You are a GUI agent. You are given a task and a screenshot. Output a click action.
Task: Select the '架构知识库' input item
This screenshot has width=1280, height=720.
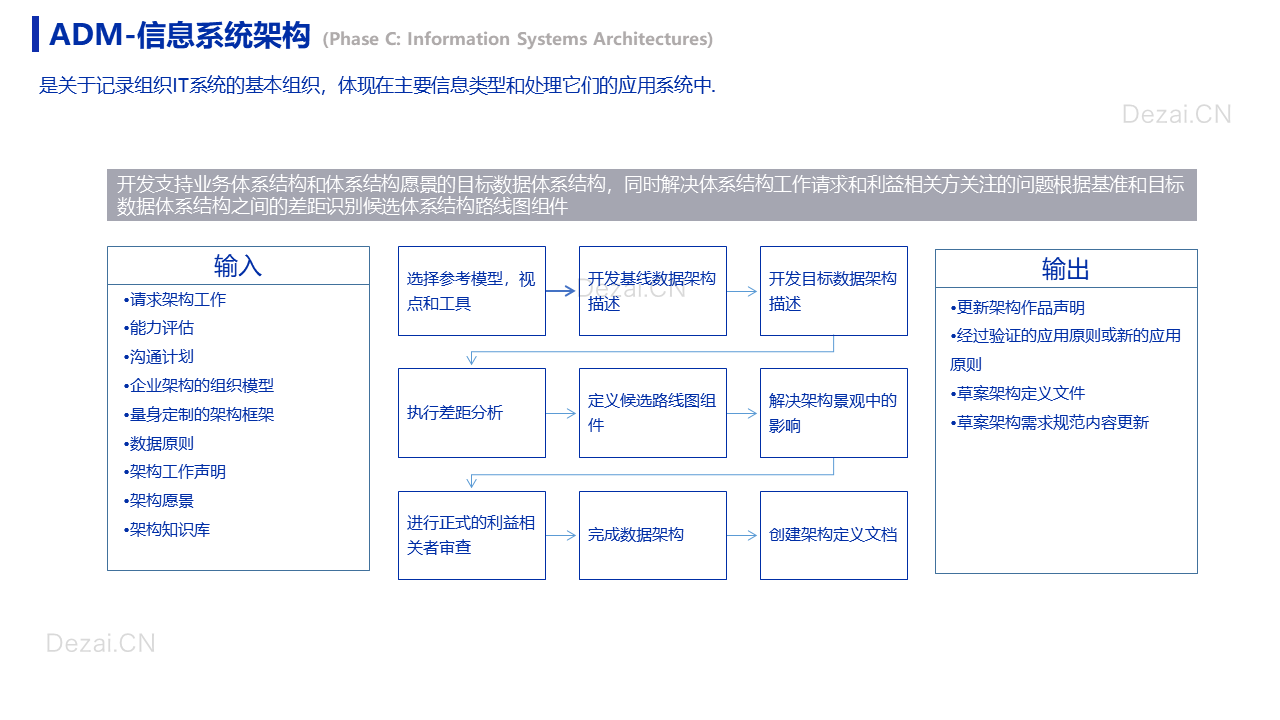[x=167, y=530]
